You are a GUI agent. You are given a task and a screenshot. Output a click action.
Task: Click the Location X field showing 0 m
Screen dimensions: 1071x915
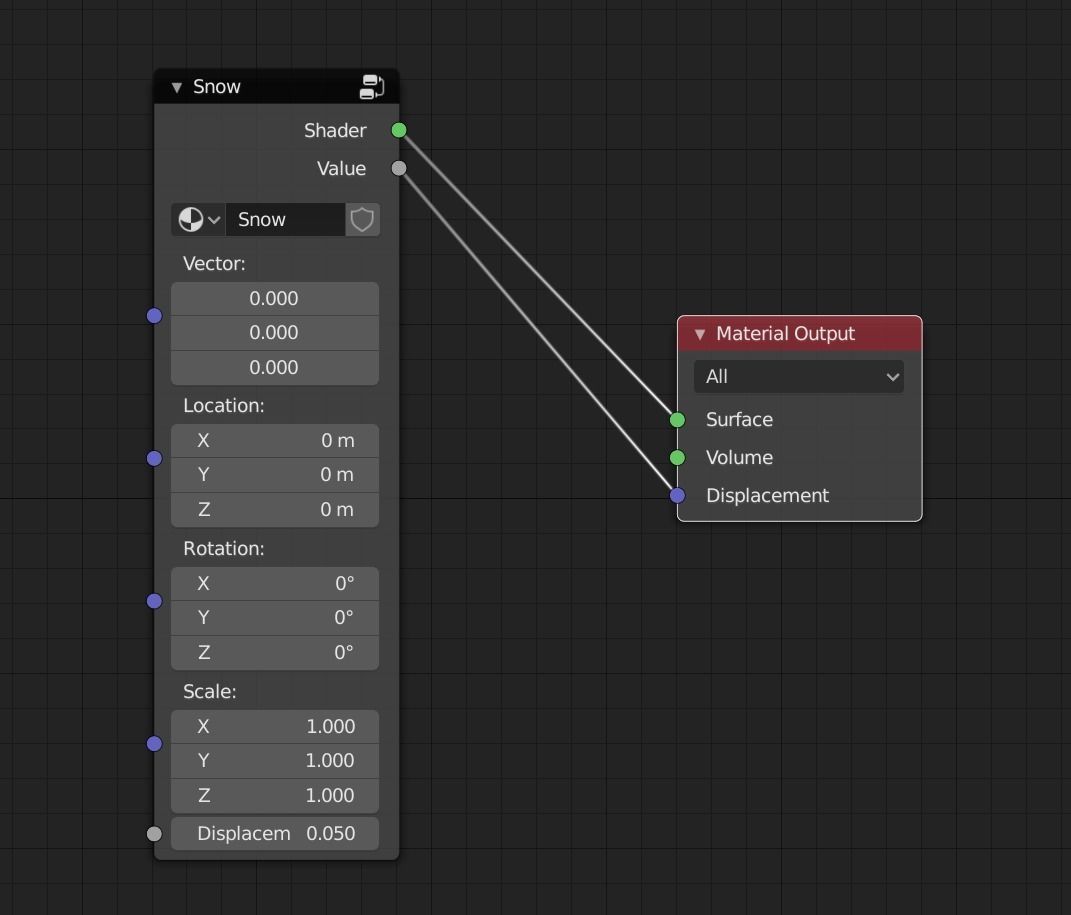point(275,440)
